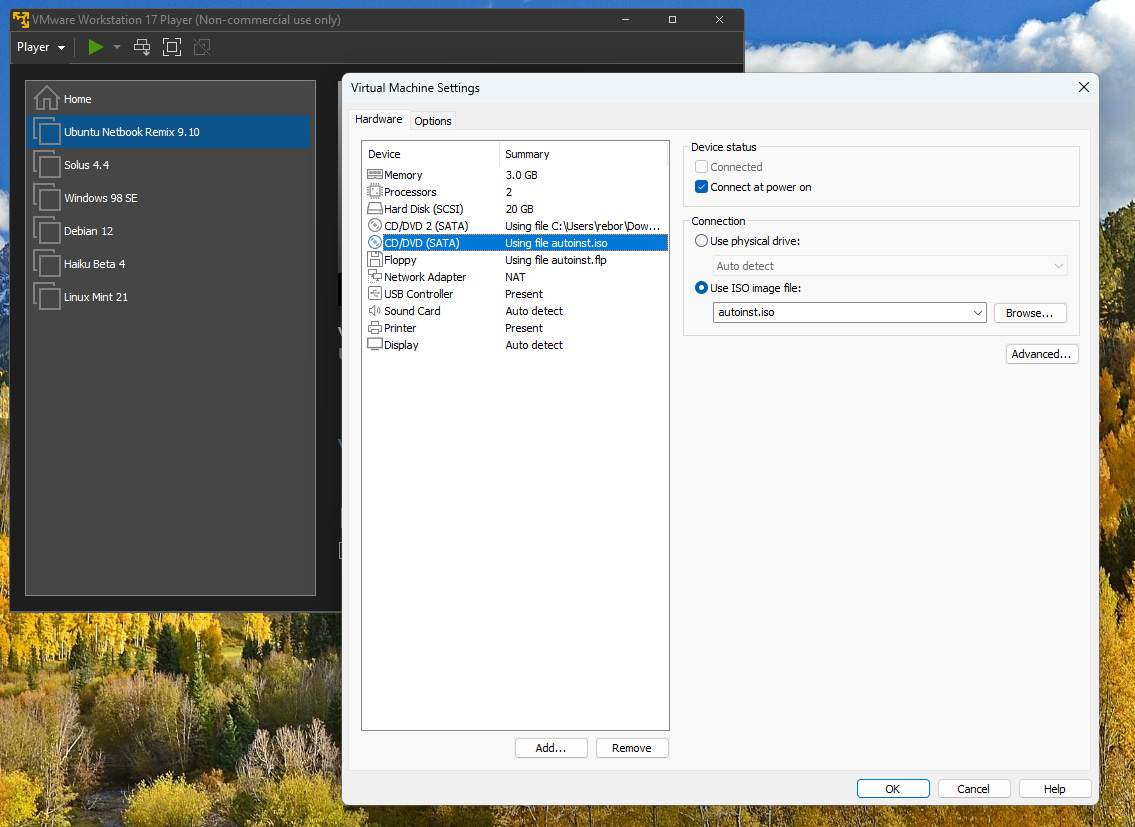Screen dimensions: 1135x827
Task: Click the green Play virtual machine icon
Action: tap(96, 47)
